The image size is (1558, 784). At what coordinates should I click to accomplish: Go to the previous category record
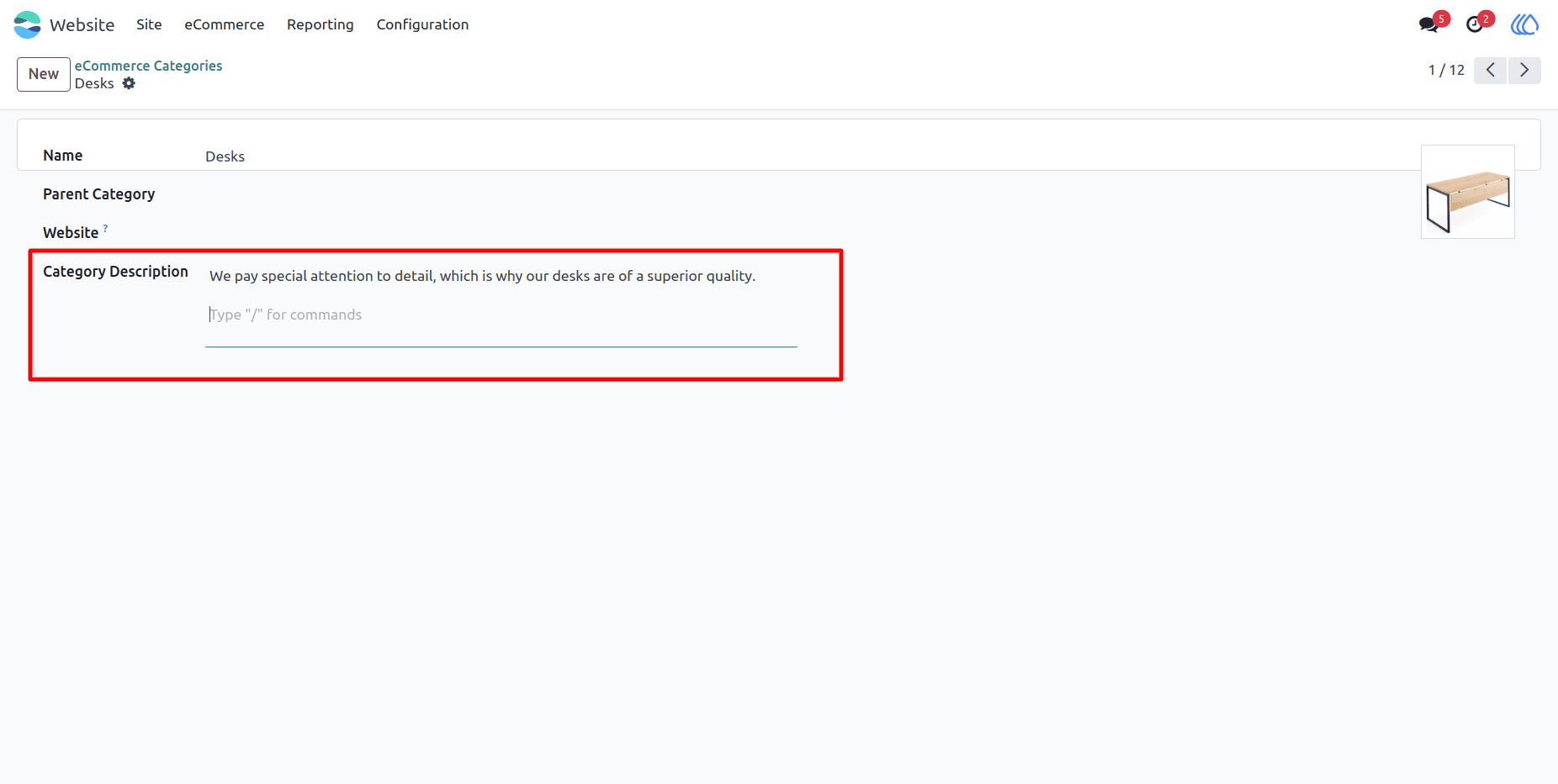click(x=1490, y=71)
